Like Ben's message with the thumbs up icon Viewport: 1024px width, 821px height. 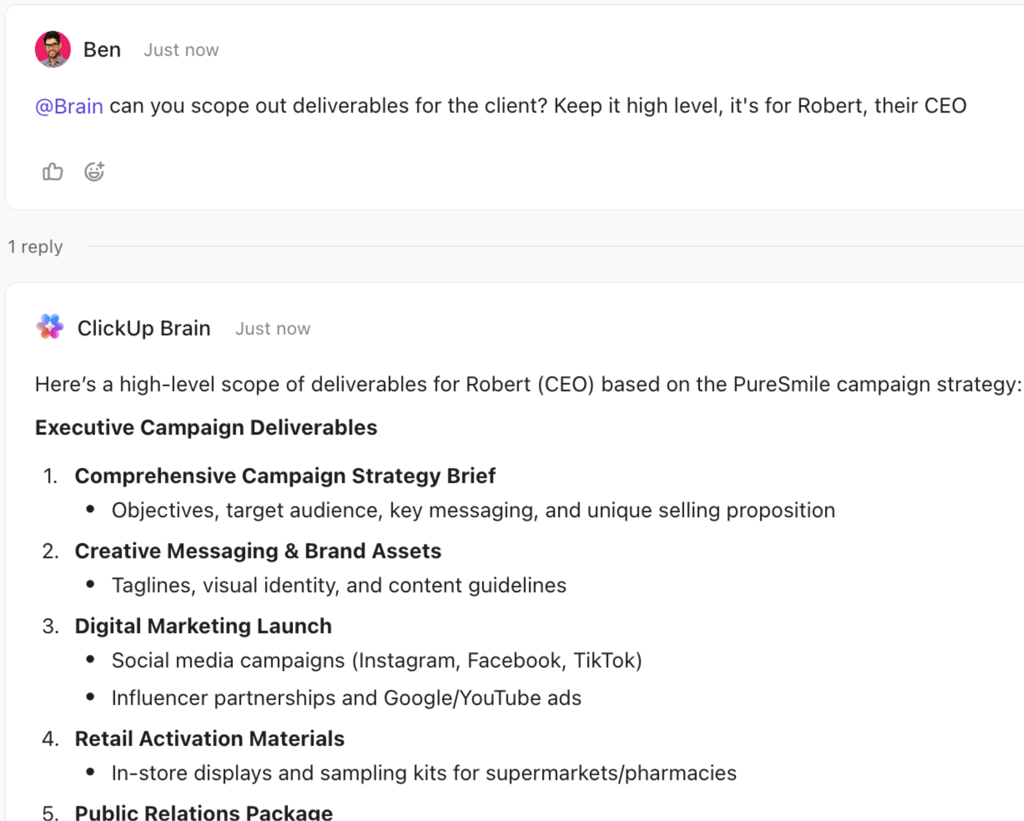point(52,171)
